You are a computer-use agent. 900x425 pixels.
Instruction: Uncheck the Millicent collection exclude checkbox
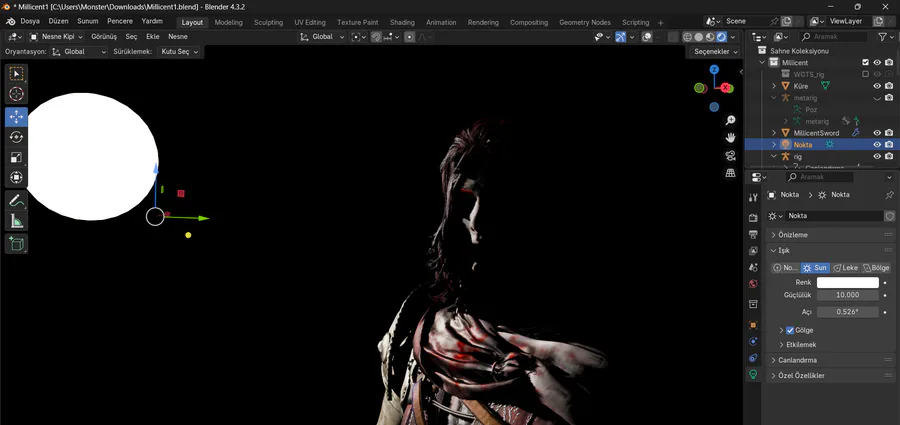click(x=866, y=63)
